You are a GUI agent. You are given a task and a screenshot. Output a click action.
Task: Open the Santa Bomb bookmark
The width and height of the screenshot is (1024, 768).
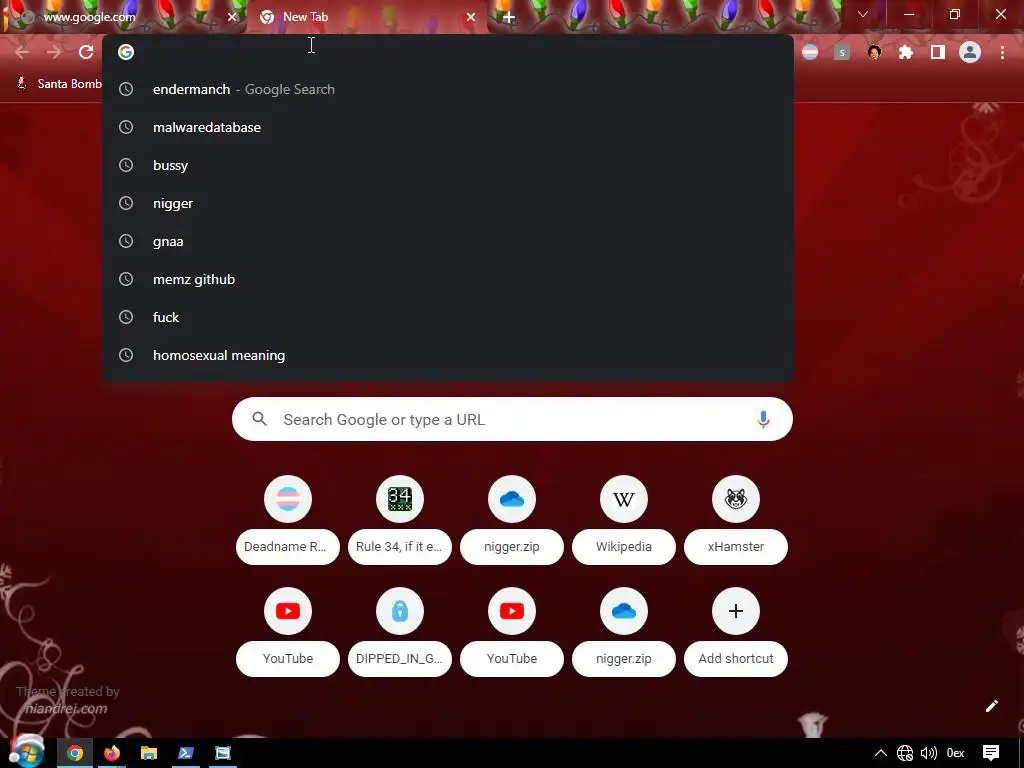(x=59, y=84)
